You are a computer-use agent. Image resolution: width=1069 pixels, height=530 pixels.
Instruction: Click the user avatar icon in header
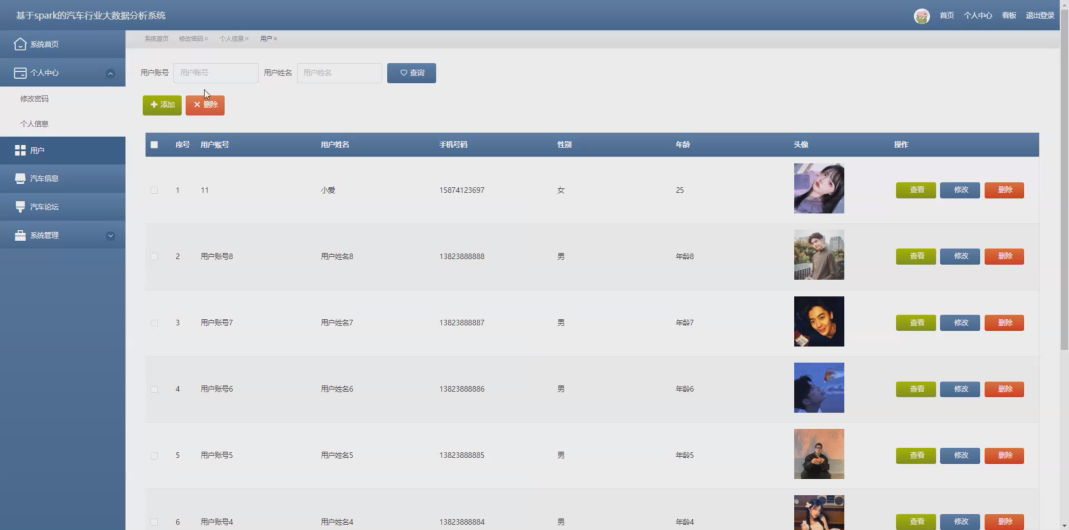[x=922, y=16]
